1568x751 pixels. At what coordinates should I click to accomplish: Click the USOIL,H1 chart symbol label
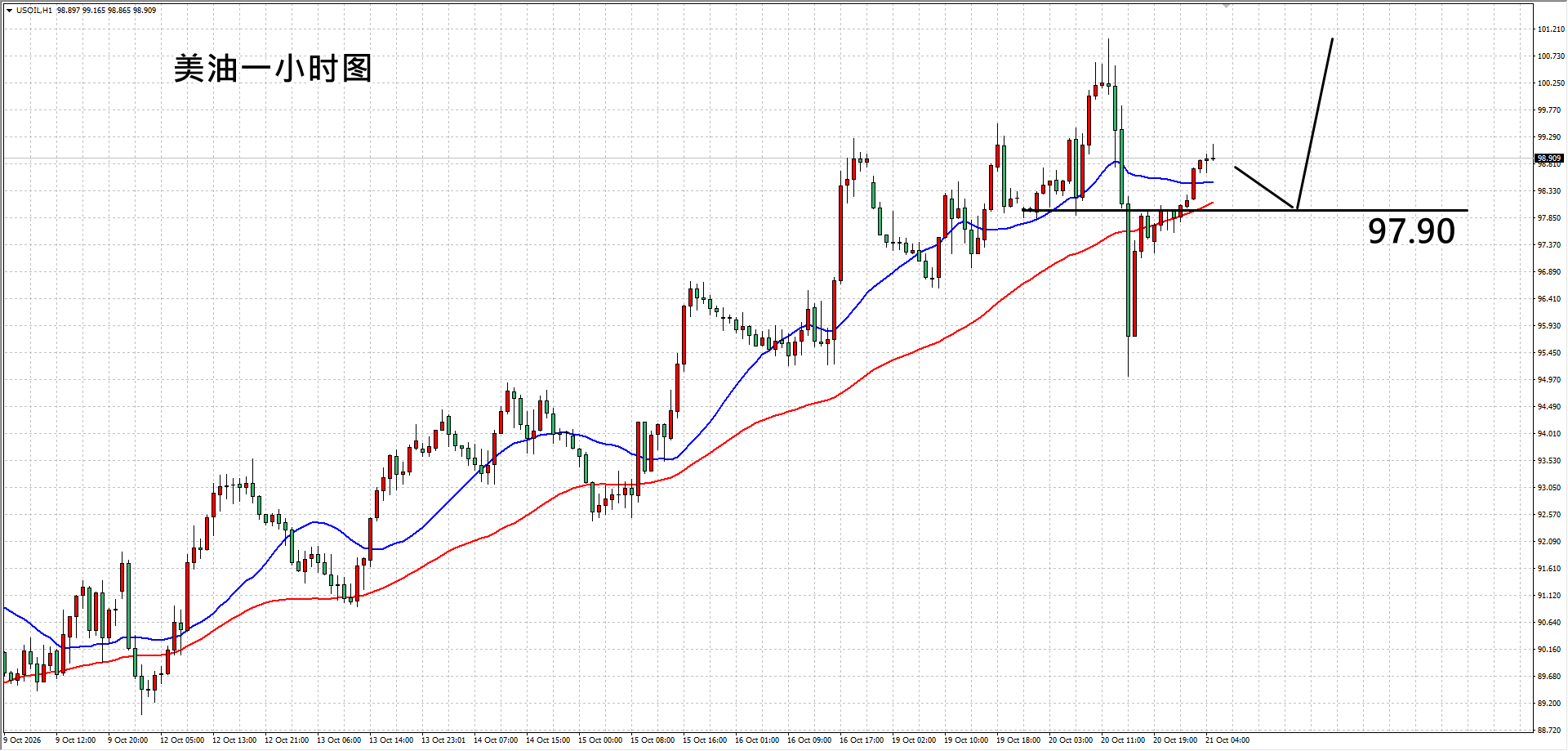tap(34, 11)
